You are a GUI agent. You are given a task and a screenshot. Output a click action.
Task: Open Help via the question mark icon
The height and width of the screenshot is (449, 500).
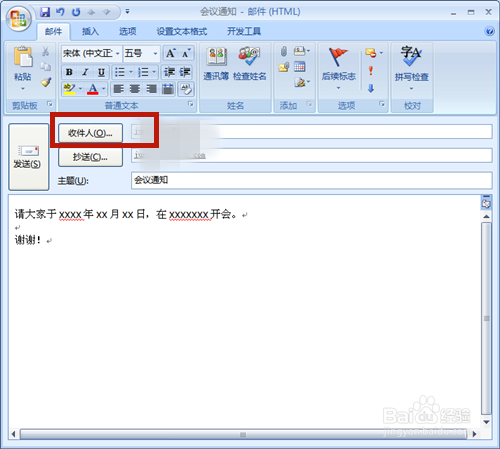tap(489, 31)
